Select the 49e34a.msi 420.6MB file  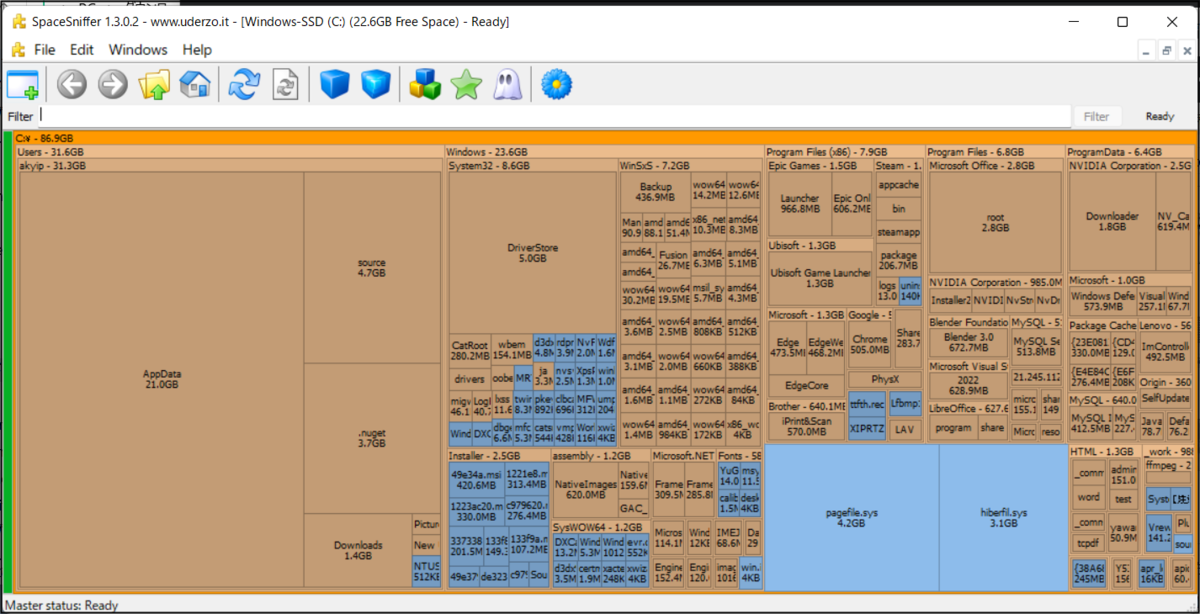pyautogui.click(x=476, y=480)
